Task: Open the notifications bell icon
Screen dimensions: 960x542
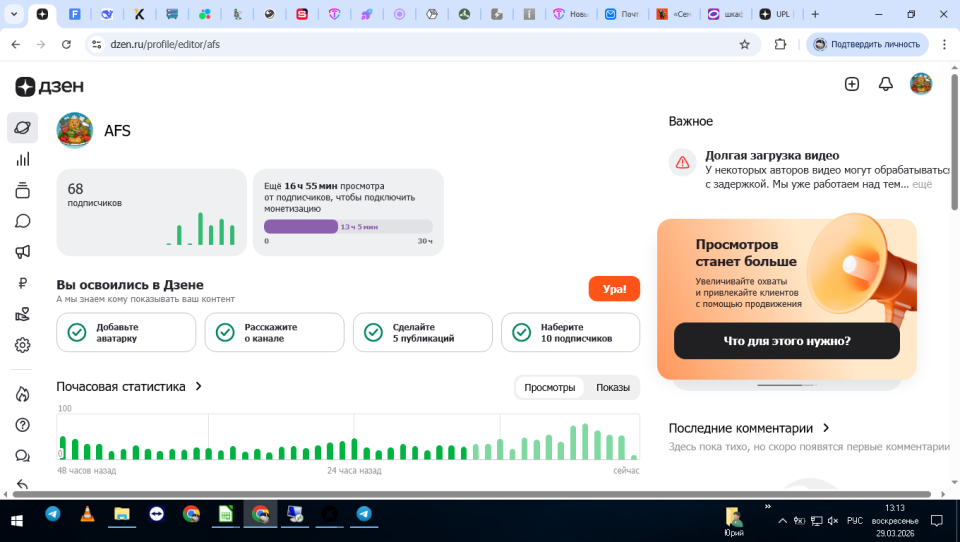Action: tap(885, 84)
